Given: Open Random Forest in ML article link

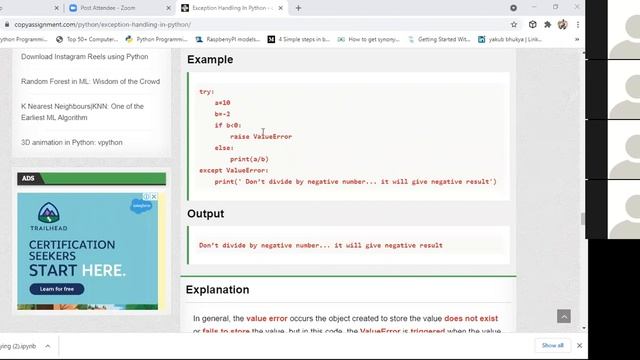Looking at the screenshot, I should [90, 82].
